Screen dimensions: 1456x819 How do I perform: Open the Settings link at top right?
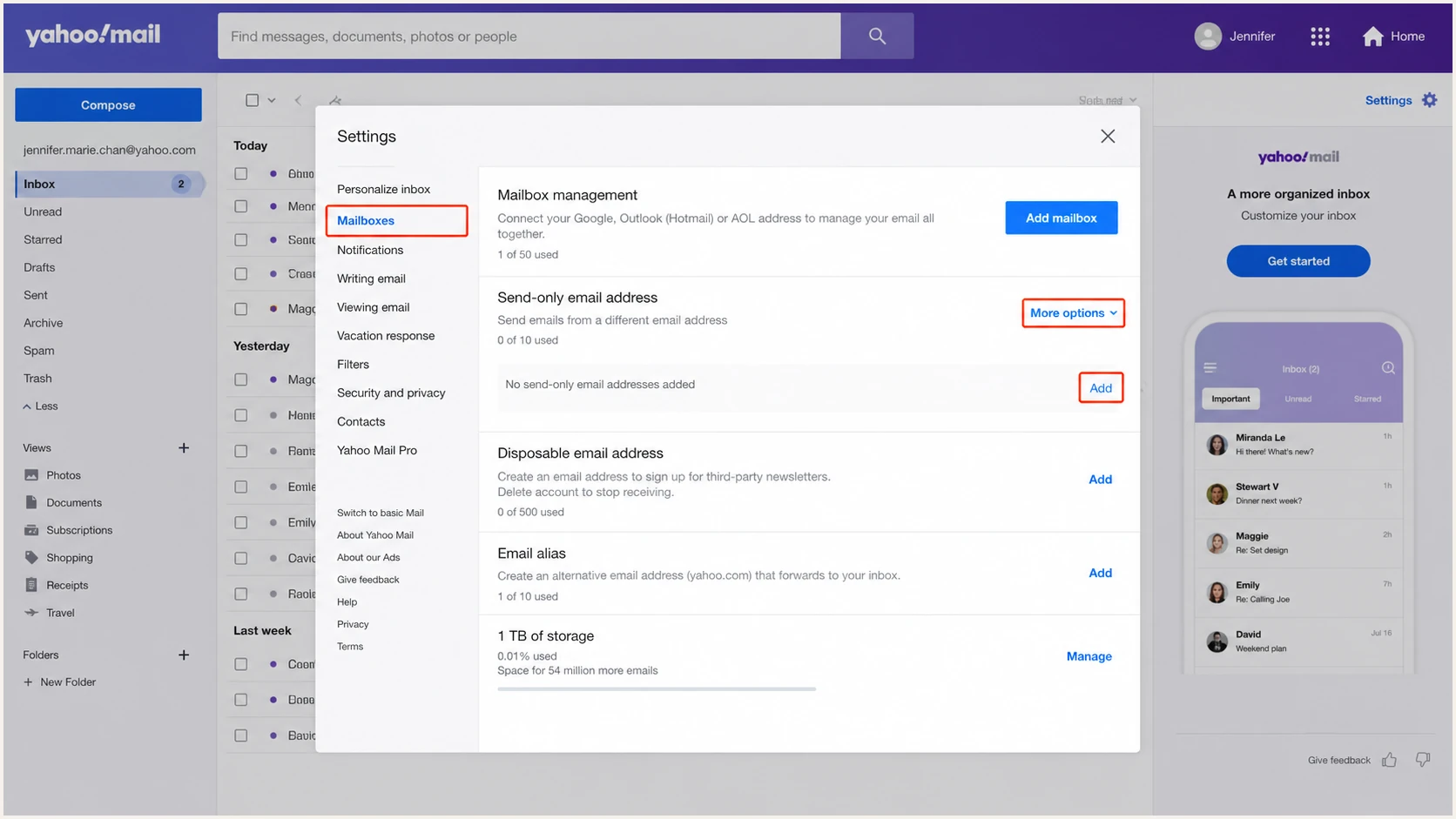(1388, 100)
